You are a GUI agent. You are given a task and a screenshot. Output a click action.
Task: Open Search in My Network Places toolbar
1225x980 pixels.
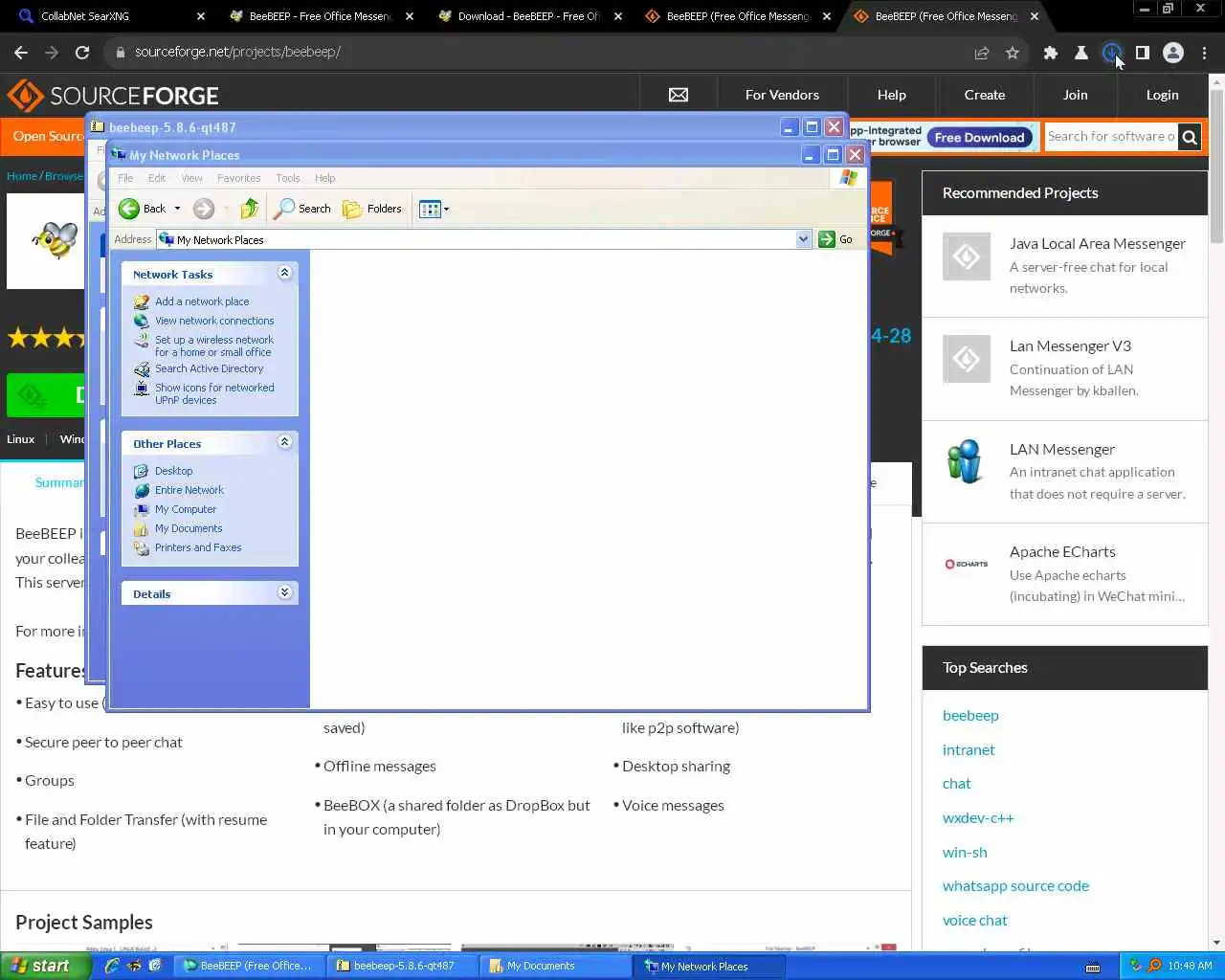(x=302, y=209)
